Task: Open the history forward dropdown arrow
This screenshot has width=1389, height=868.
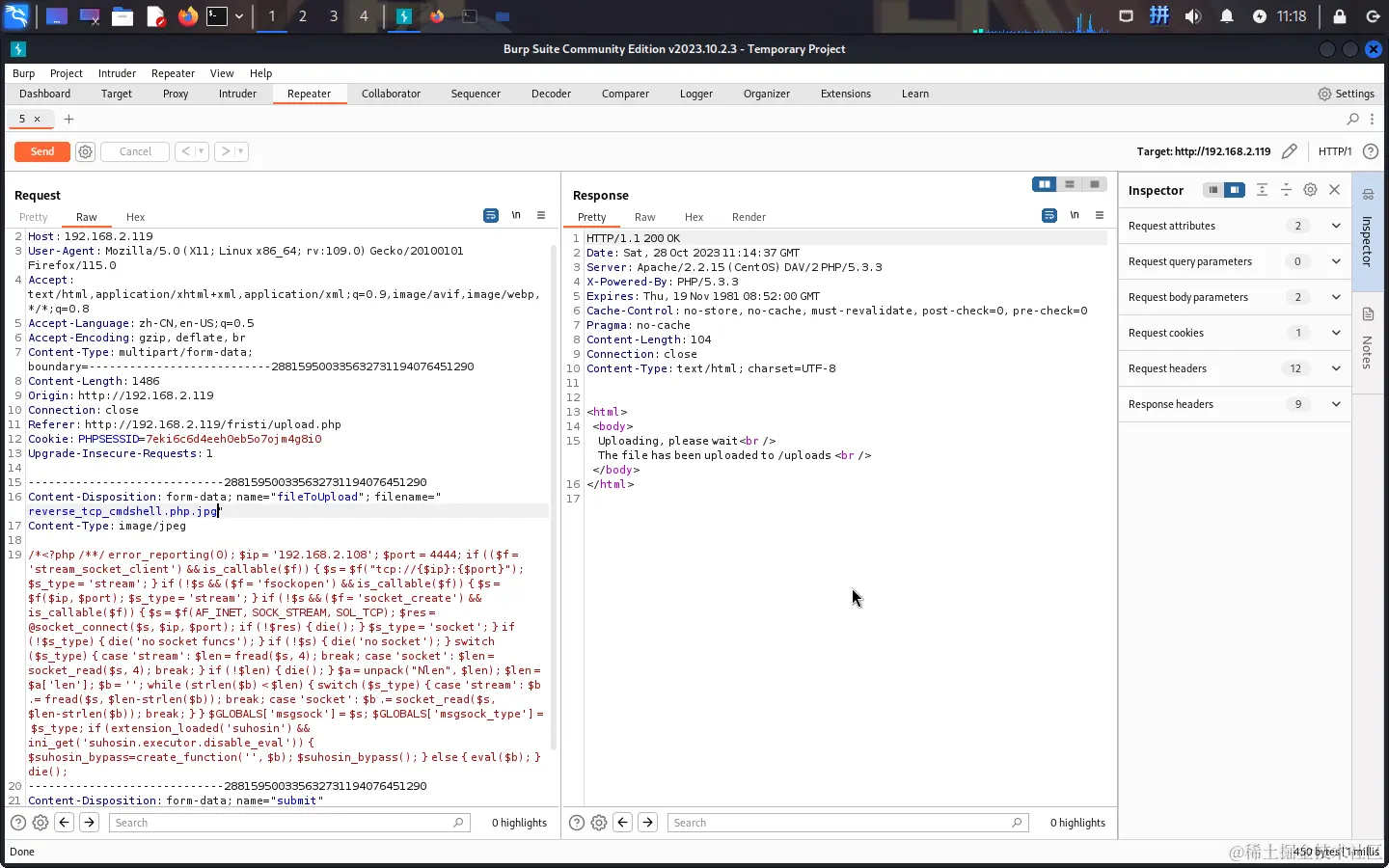Action: pyautogui.click(x=241, y=151)
